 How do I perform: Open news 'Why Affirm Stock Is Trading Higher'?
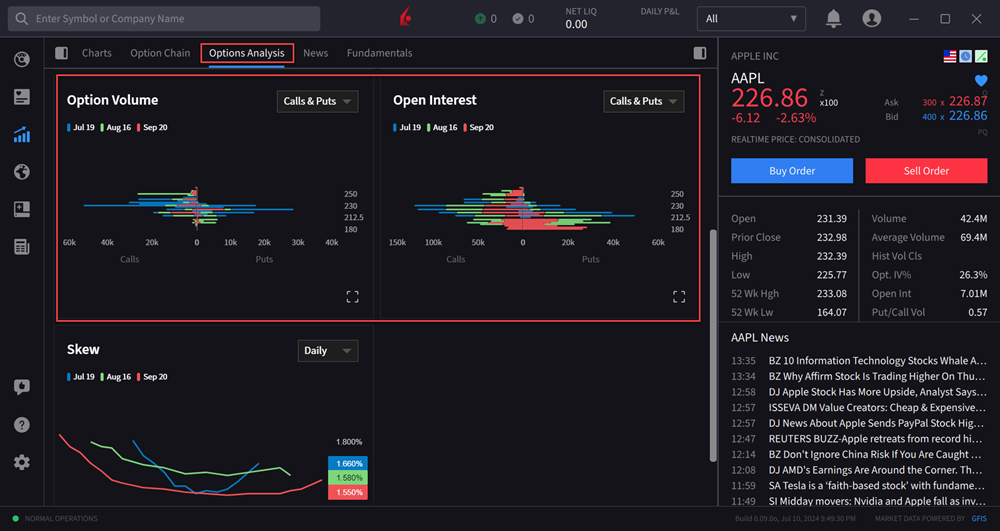coord(878,376)
